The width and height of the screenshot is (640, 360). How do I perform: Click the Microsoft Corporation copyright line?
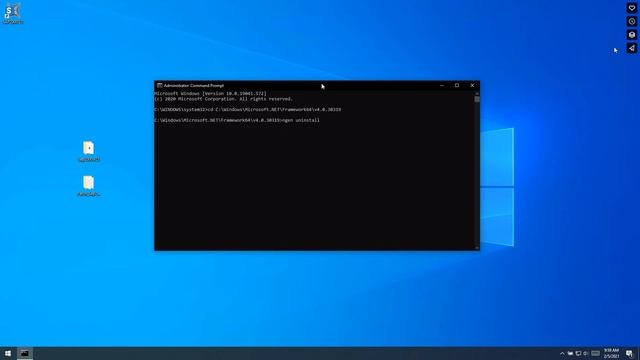click(223, 99)
